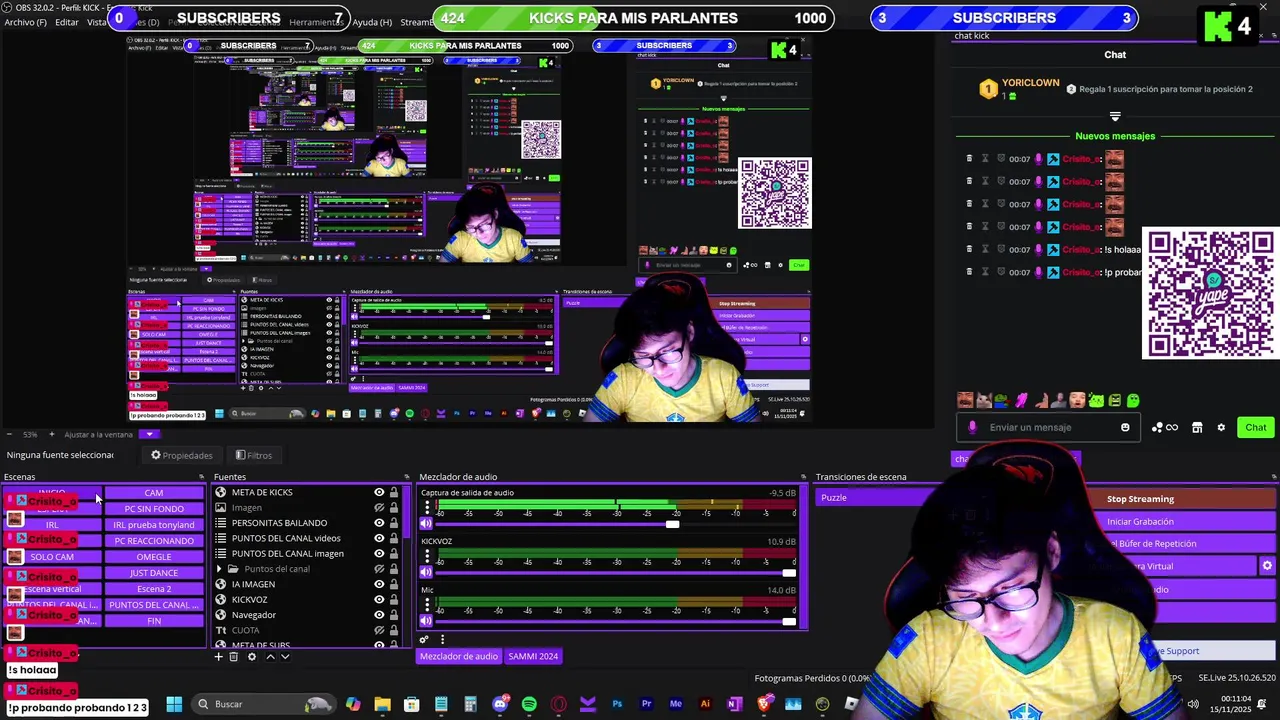1280x720 pixels.
Task: Toggle visibility of META DE KICKS source
Action: 379,492
